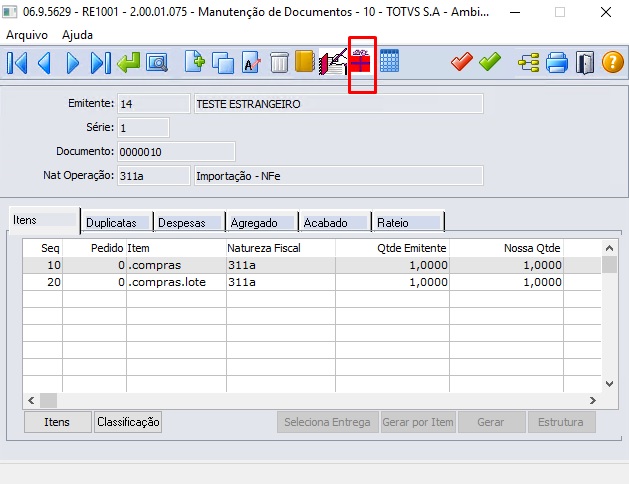
Task: Click the Seq 10 cell
Action: click(x=43, y=265)
